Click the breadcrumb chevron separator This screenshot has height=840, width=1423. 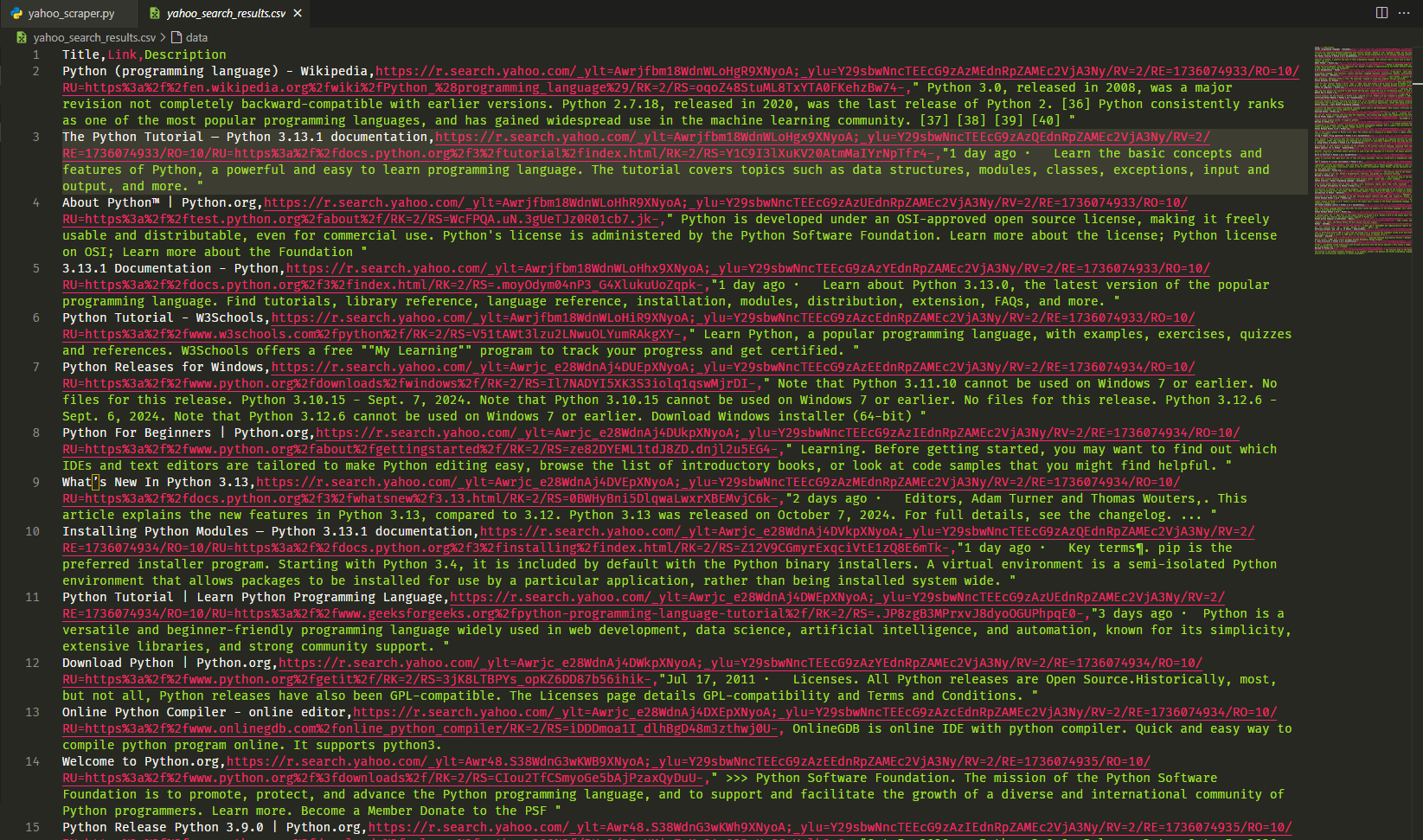pyautogui.click(x=163, y=38)
